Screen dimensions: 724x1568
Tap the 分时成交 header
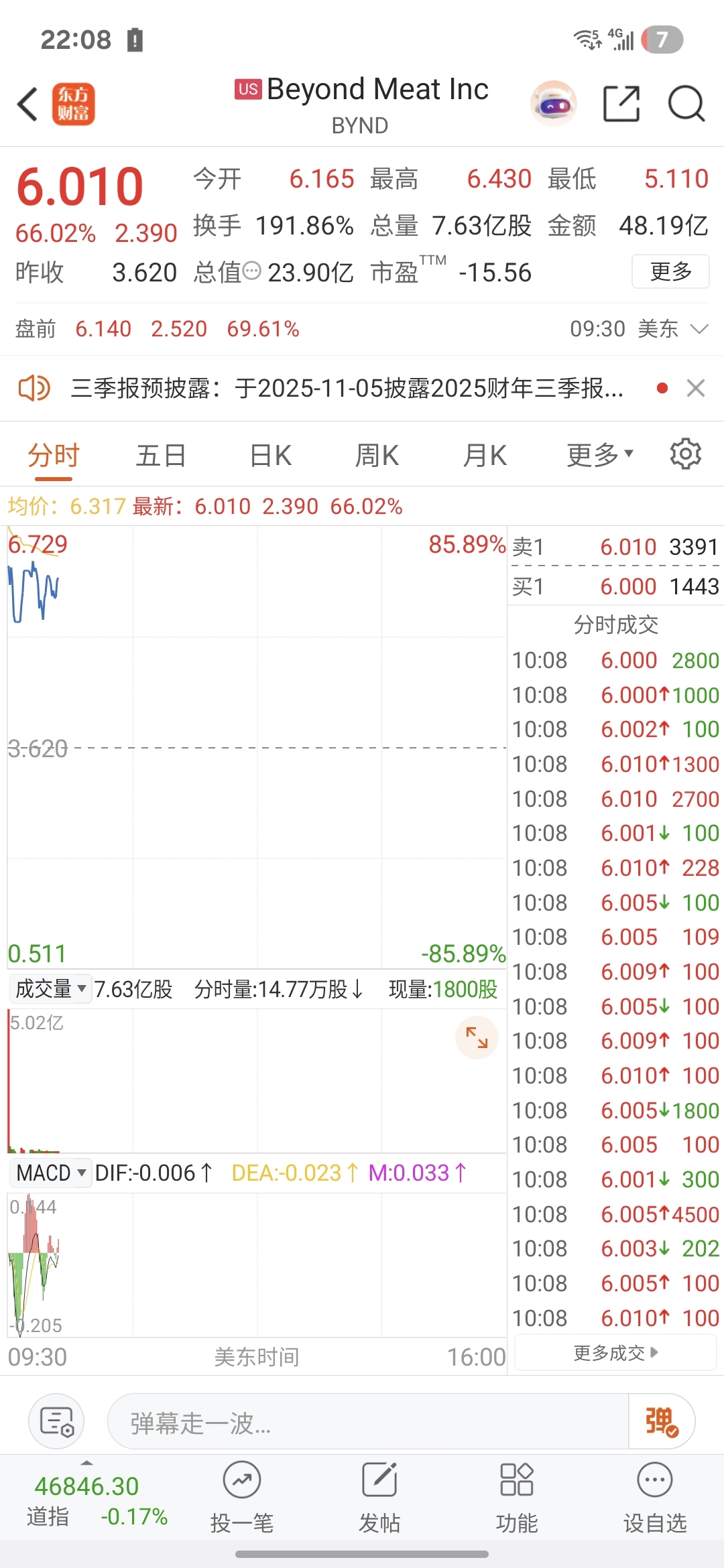pyautogui.click(x=615, y=625)
